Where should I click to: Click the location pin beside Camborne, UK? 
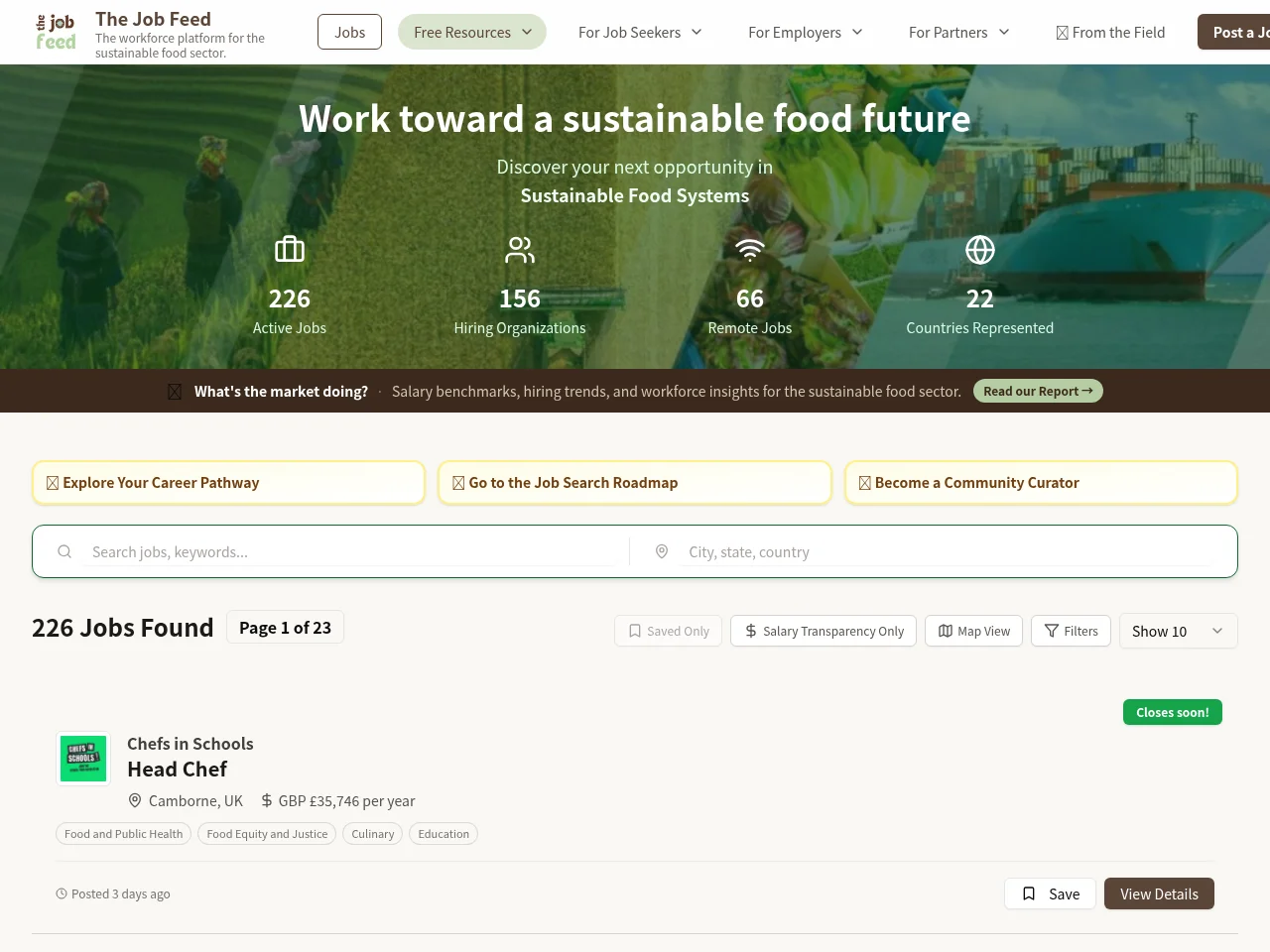point(135,800)
